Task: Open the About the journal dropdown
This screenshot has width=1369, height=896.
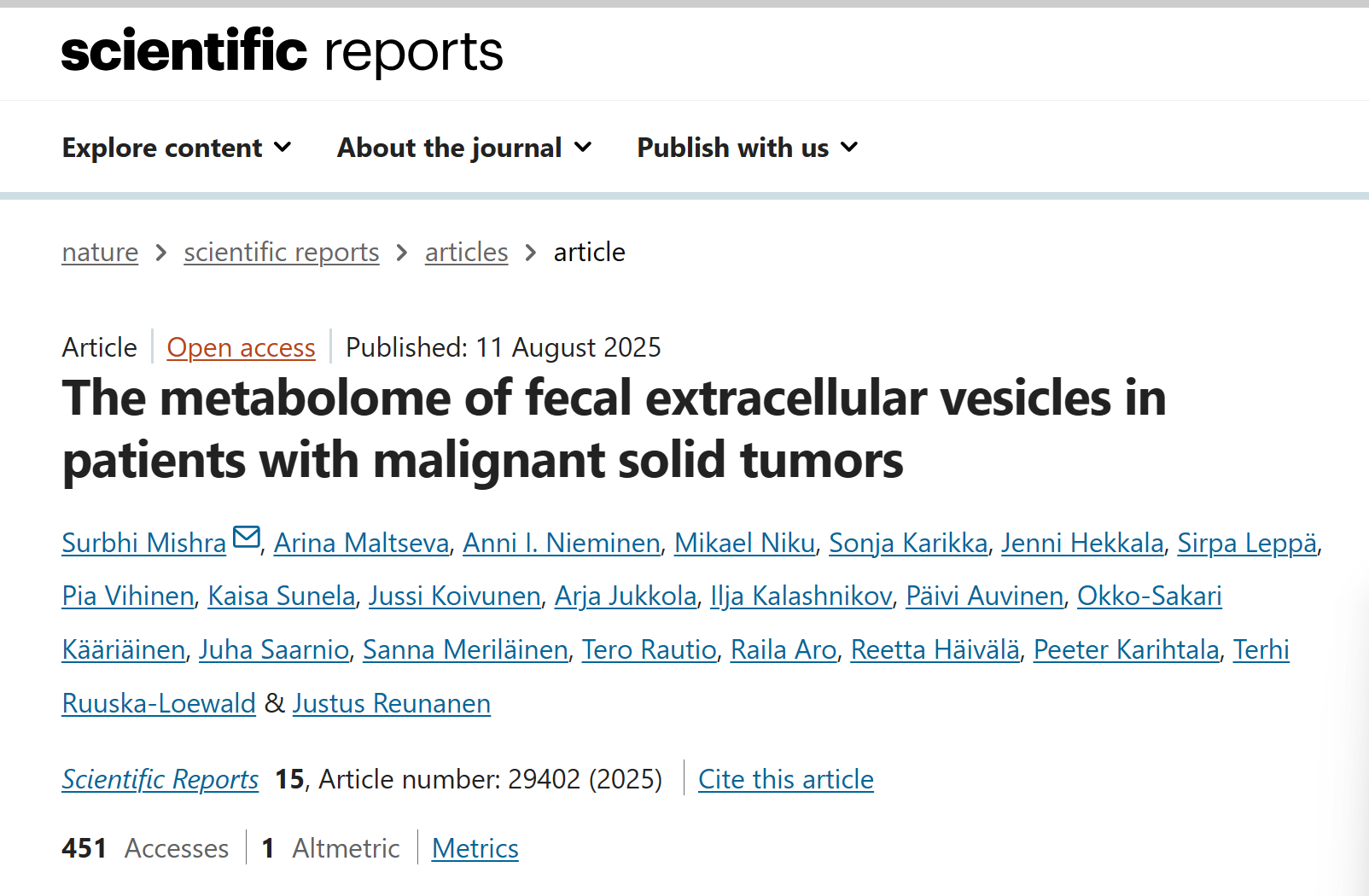Action: point(464,148)
